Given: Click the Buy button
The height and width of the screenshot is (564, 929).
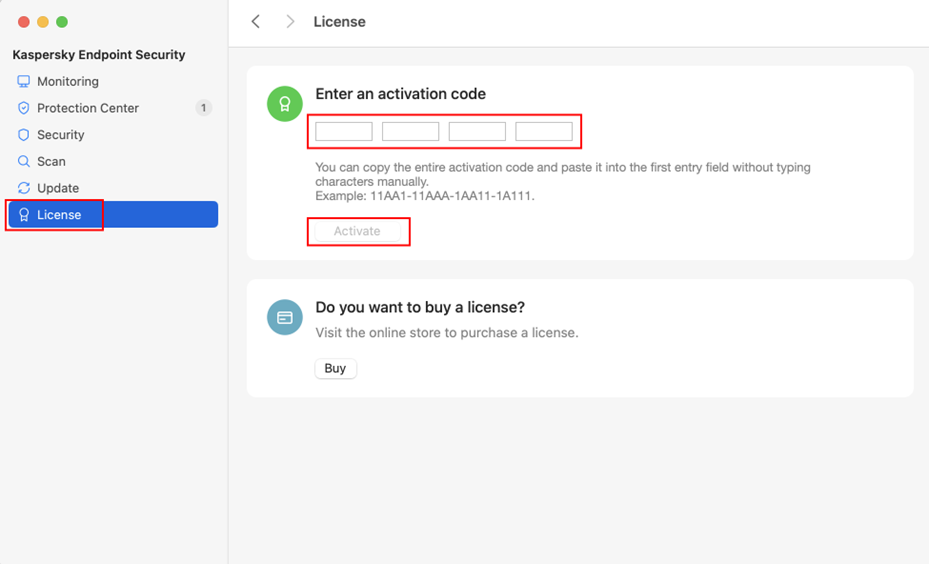Looking at the screenshot, I should [335, 368].
